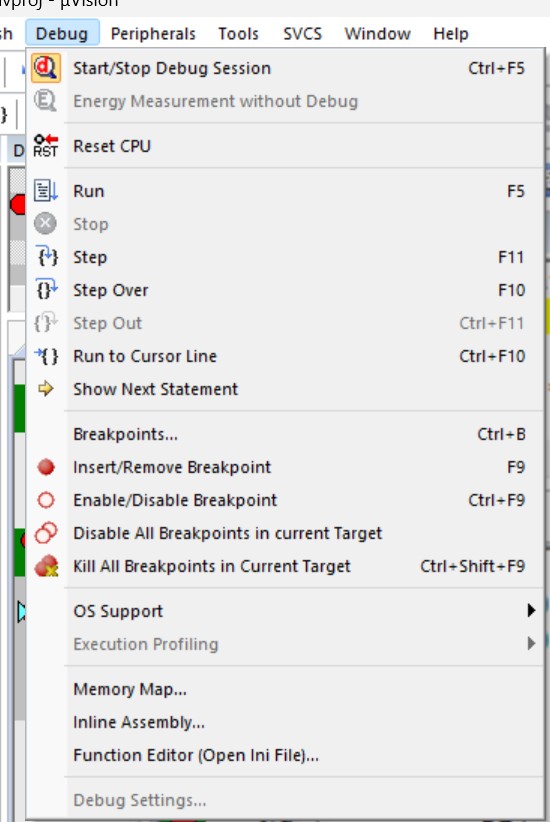Open the Breakpoints... dialog

285,434
